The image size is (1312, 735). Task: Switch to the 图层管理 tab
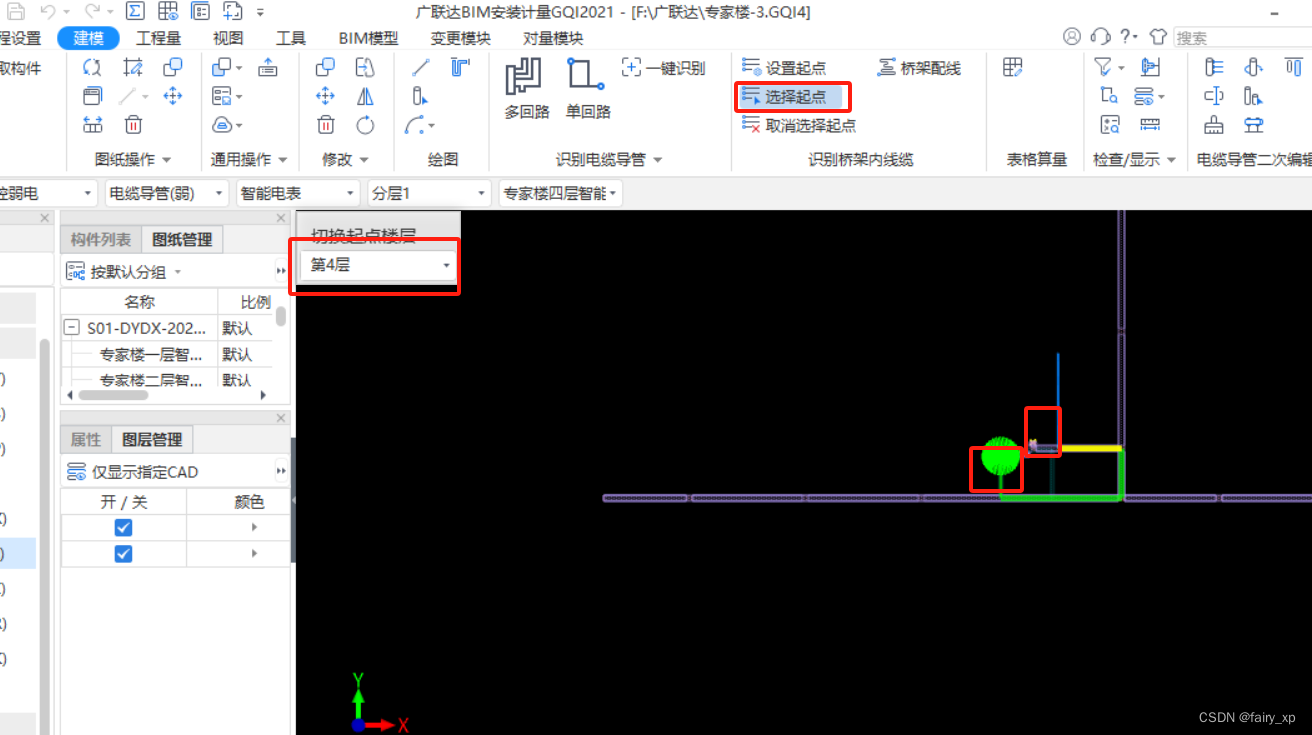pos(152,439)
